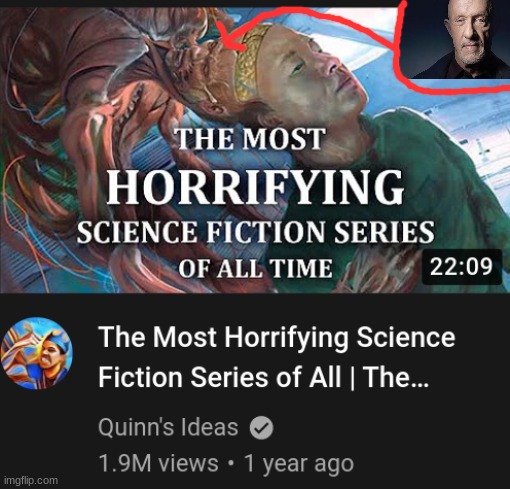
Task: Click the red hand-drawn arrowhead
Action: [x=230, y=36]
